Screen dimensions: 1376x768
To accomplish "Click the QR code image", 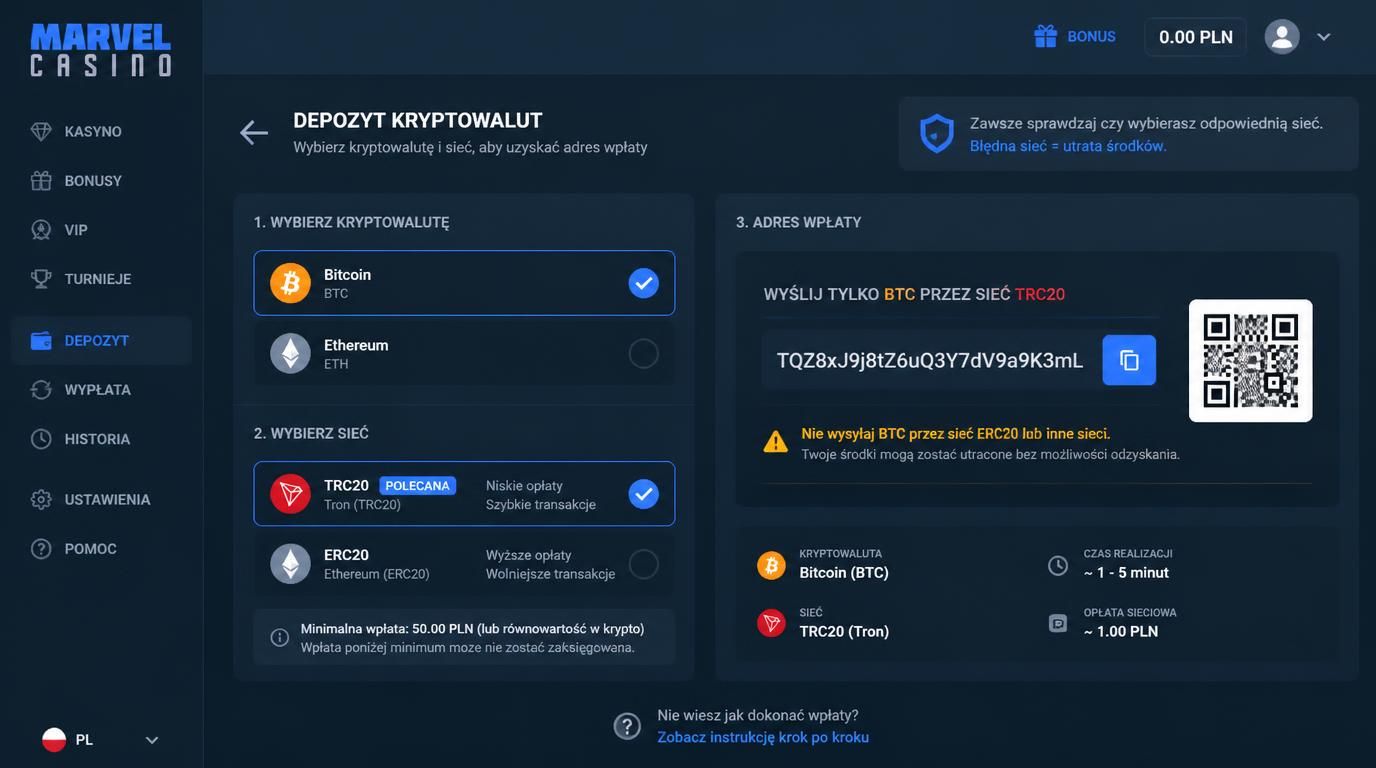I will coord(1251,361).
